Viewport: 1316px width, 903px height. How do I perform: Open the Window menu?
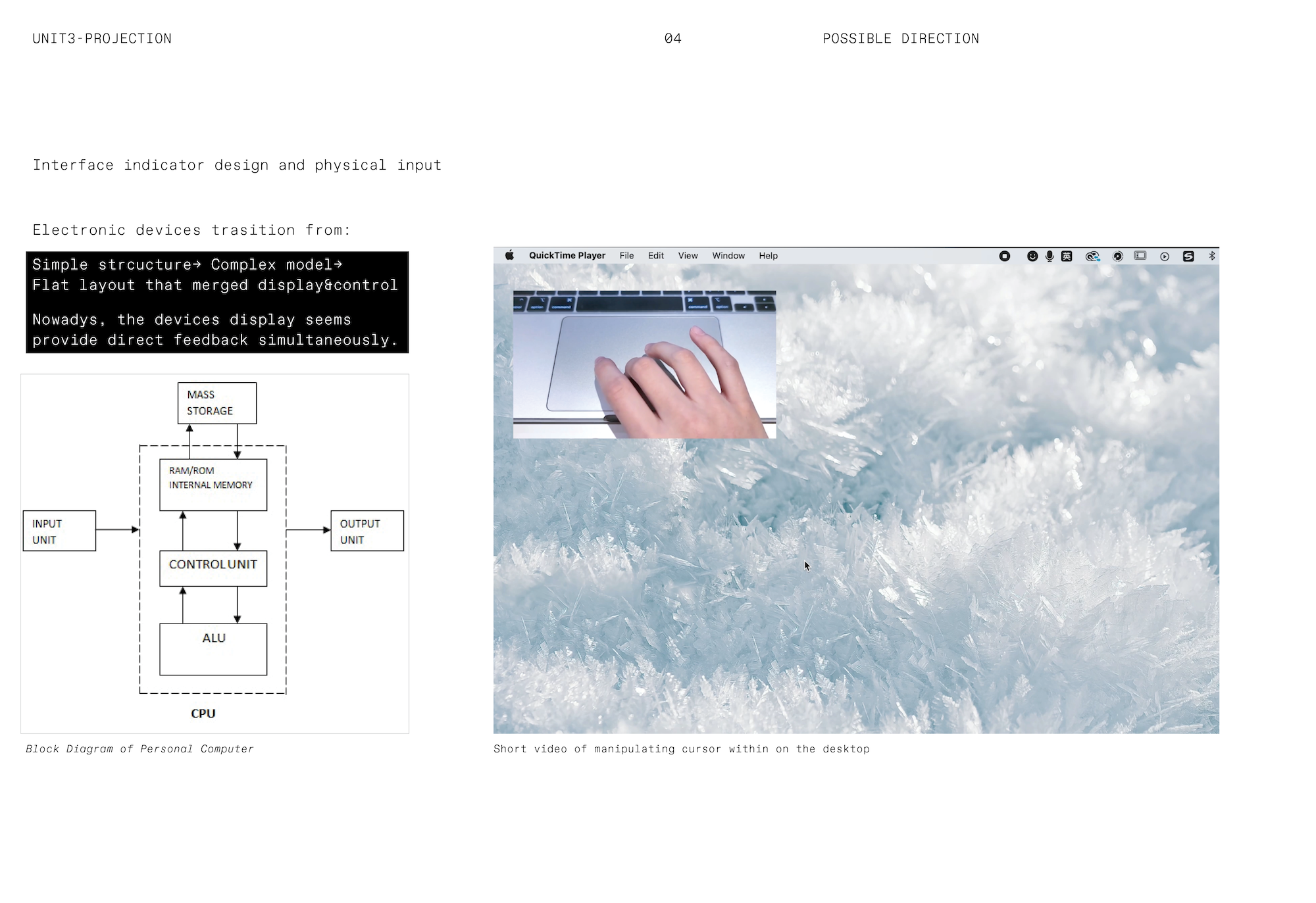728,256
